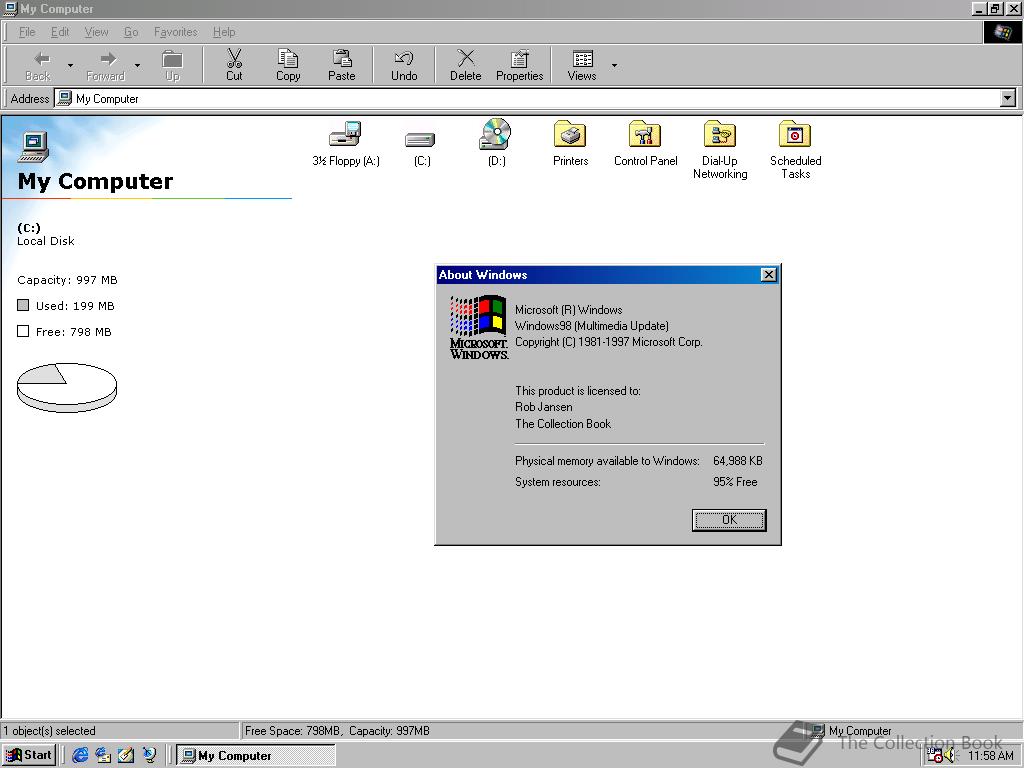Screen dimensions: 1024x768
Task: Open Properties from the toolbar
Action: [x=520, y=65]
